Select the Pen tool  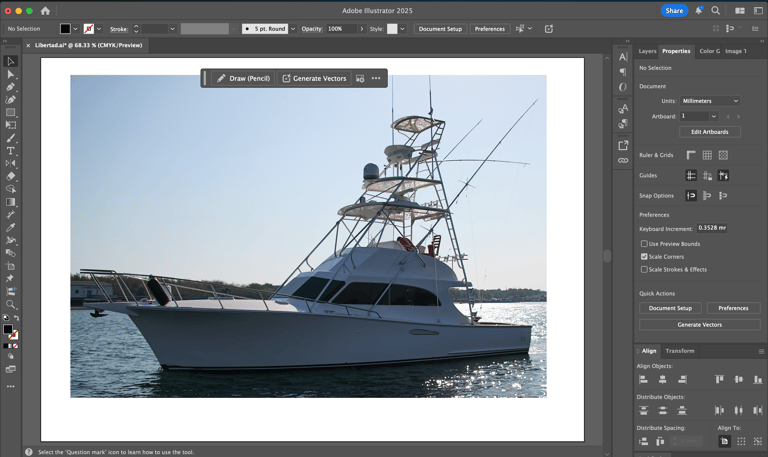click(10, 87)
